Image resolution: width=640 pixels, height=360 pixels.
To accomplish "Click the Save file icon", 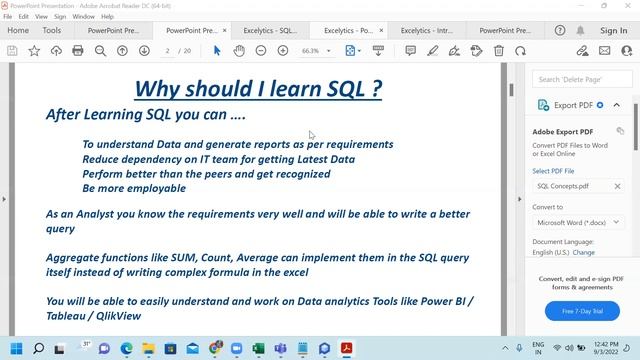I will [12, 51].
